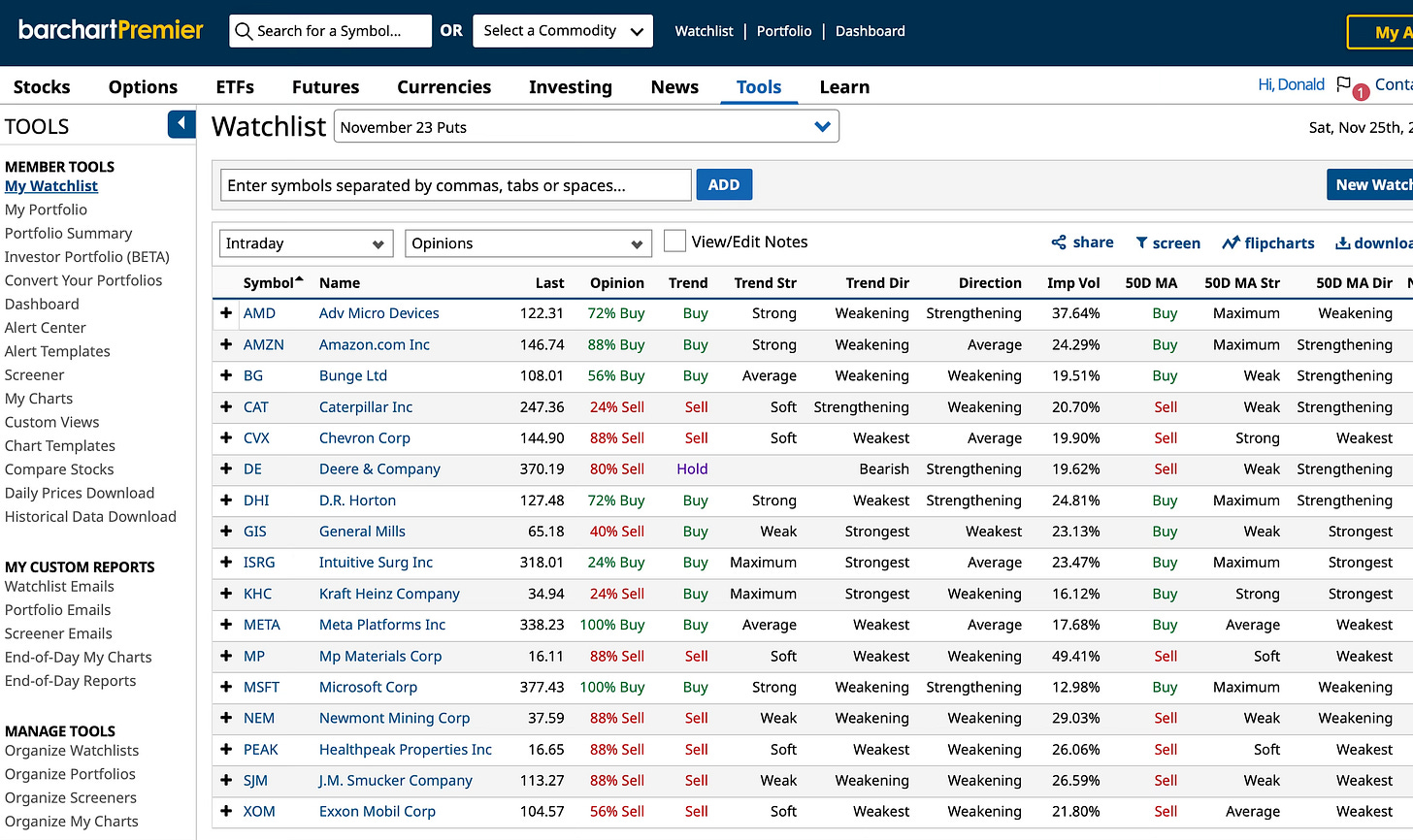Expand the PEAK row plus icon
The width and height of the screenshot is (1413, 840).
coord(226,750)
